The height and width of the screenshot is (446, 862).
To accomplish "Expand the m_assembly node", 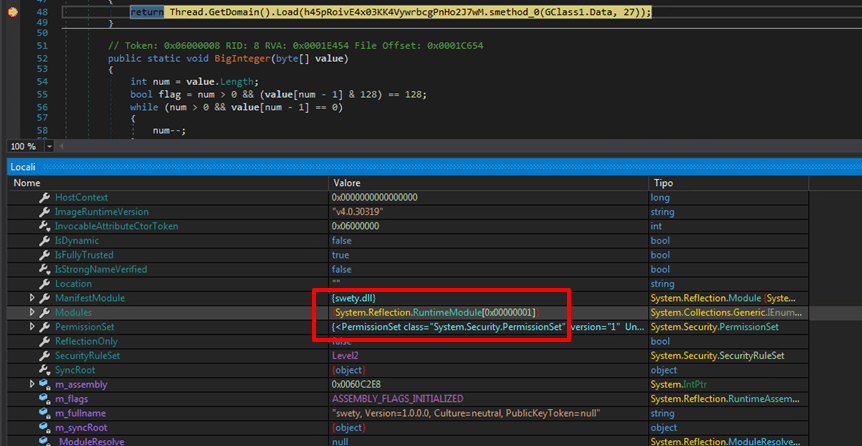I will 32,384.
